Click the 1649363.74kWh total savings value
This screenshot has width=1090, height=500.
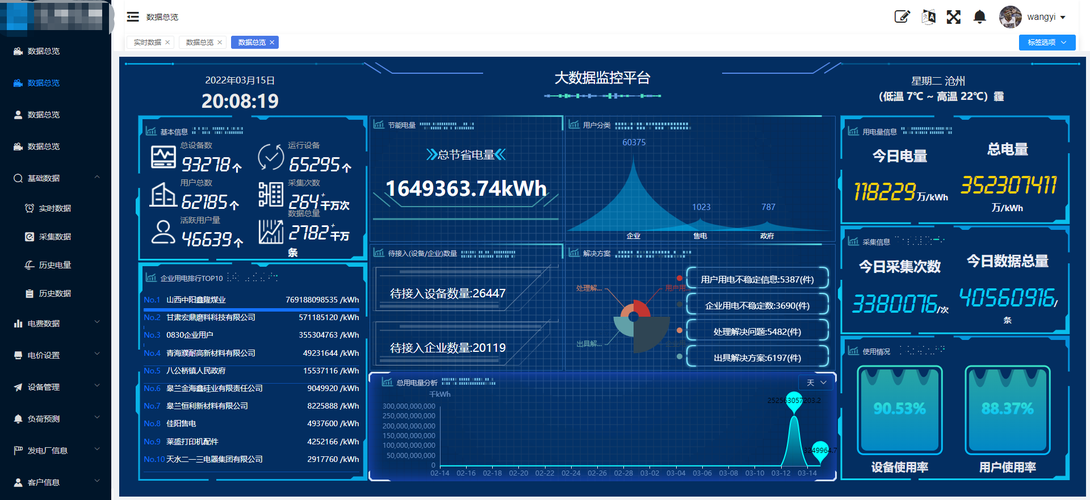click(x=466, y=188)
